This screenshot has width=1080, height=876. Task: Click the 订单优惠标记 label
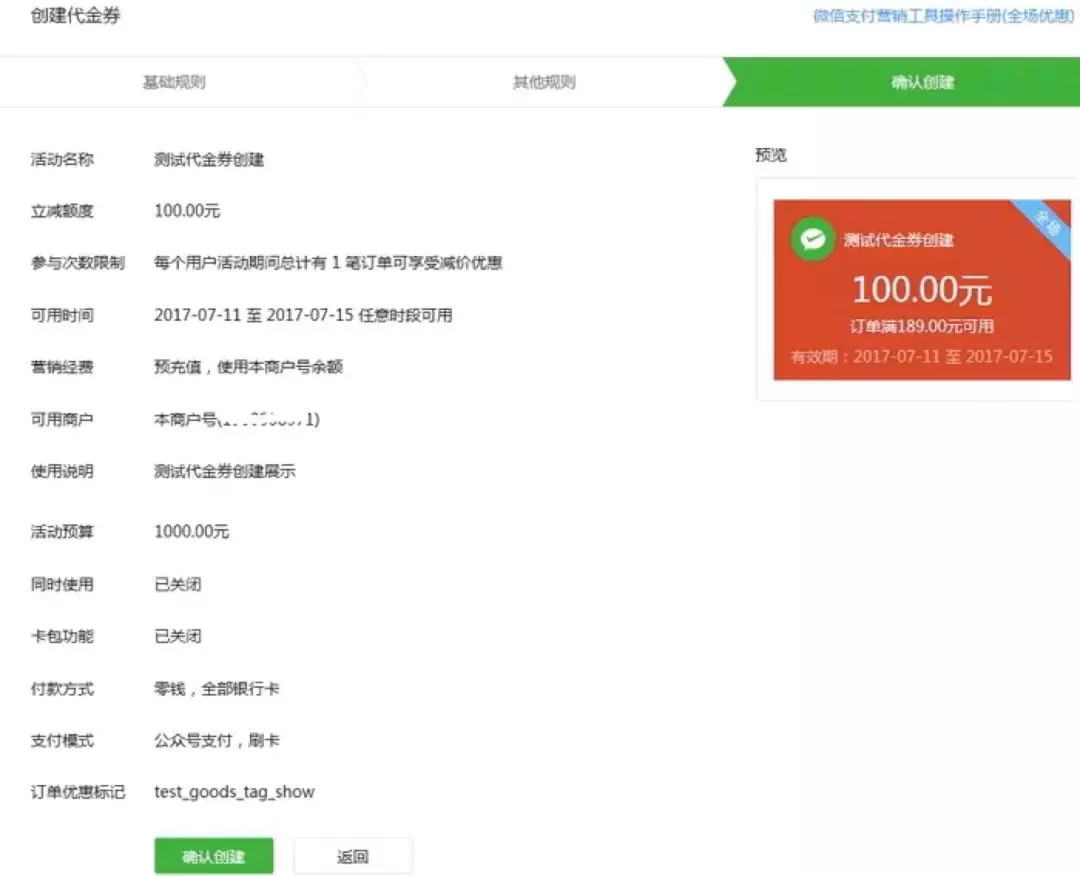point(78,792)
